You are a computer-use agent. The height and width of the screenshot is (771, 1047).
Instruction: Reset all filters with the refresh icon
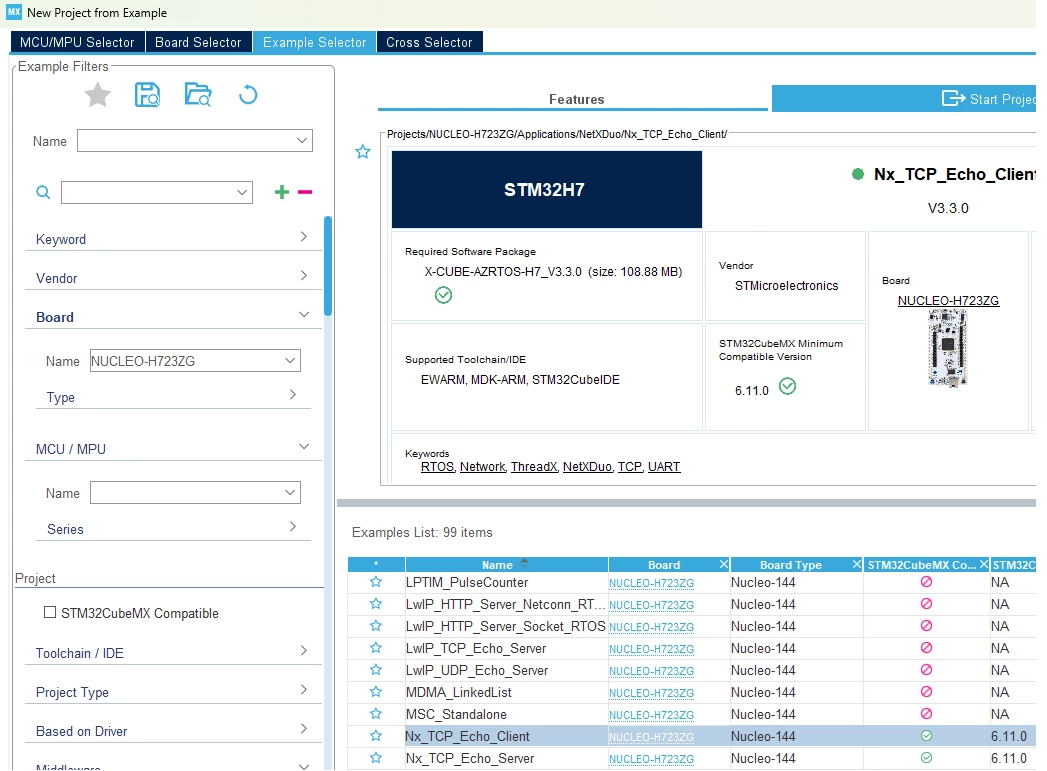(x=248, y=95)
